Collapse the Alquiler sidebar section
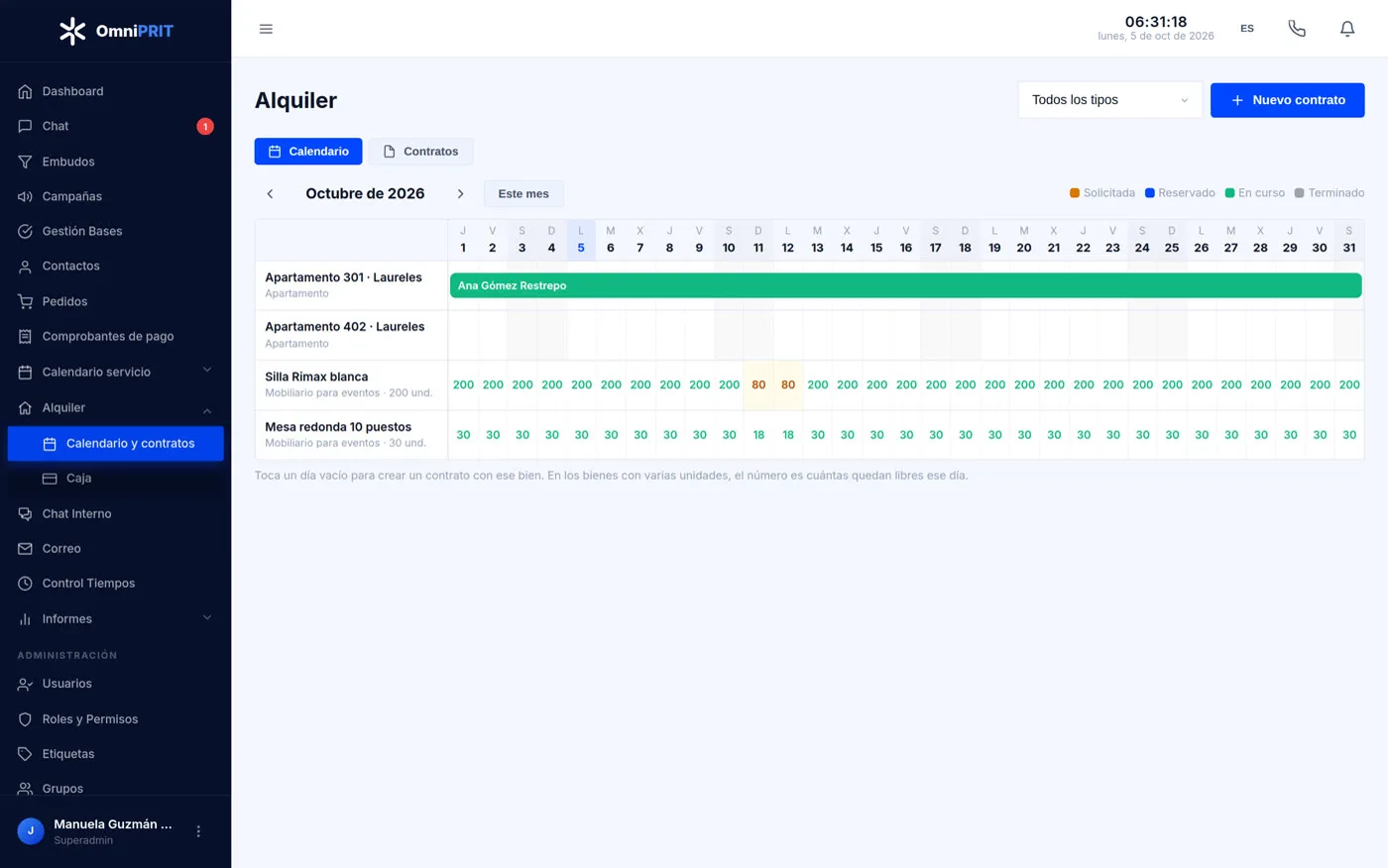 click(207, 410)
